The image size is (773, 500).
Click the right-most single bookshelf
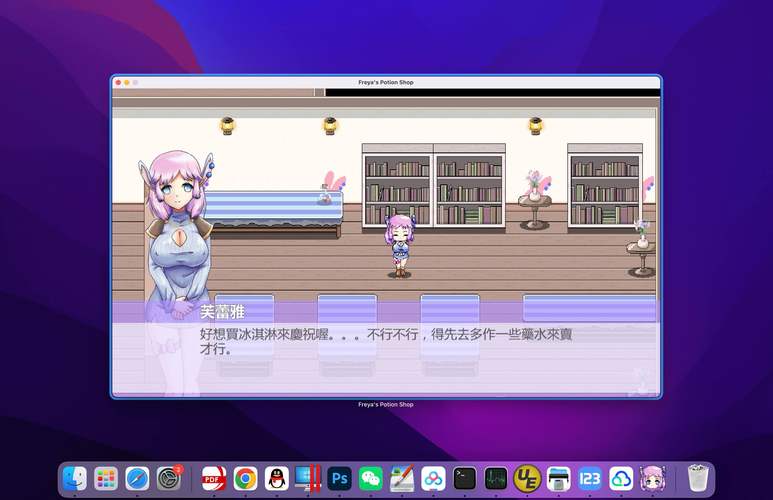pyautogui.click(x=605, y=186)
